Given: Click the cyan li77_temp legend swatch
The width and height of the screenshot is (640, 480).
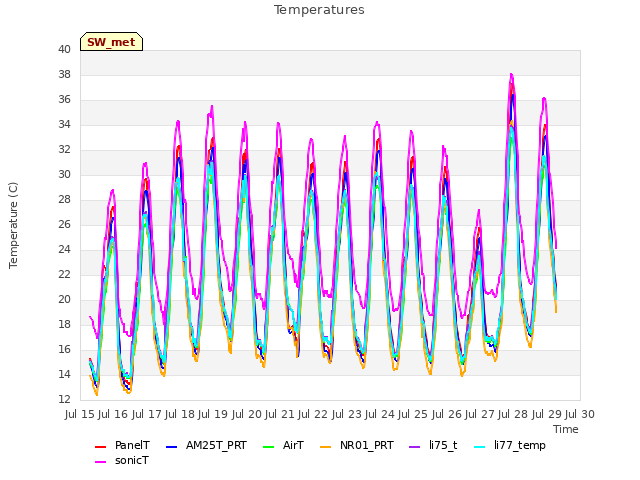Looking at the screenshot, I should [x=480, y=447].
